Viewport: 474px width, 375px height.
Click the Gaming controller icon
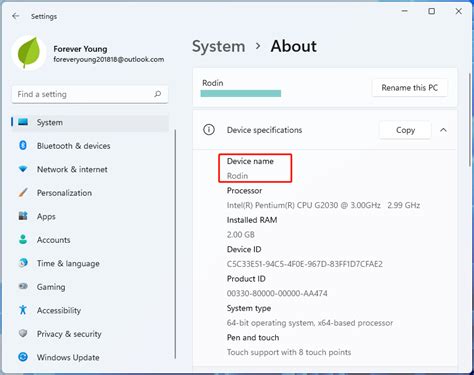[23, 286]
